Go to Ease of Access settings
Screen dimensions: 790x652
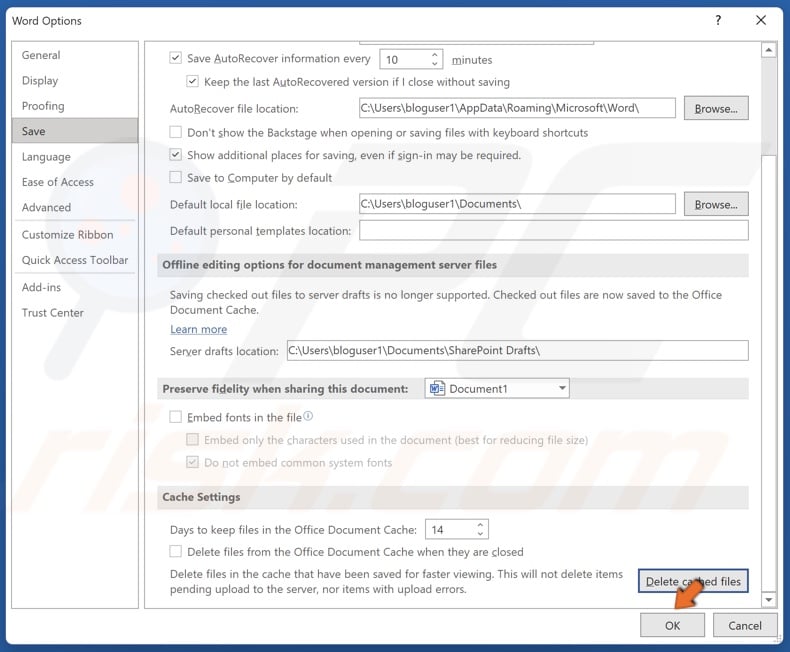[x=75, y=182]
